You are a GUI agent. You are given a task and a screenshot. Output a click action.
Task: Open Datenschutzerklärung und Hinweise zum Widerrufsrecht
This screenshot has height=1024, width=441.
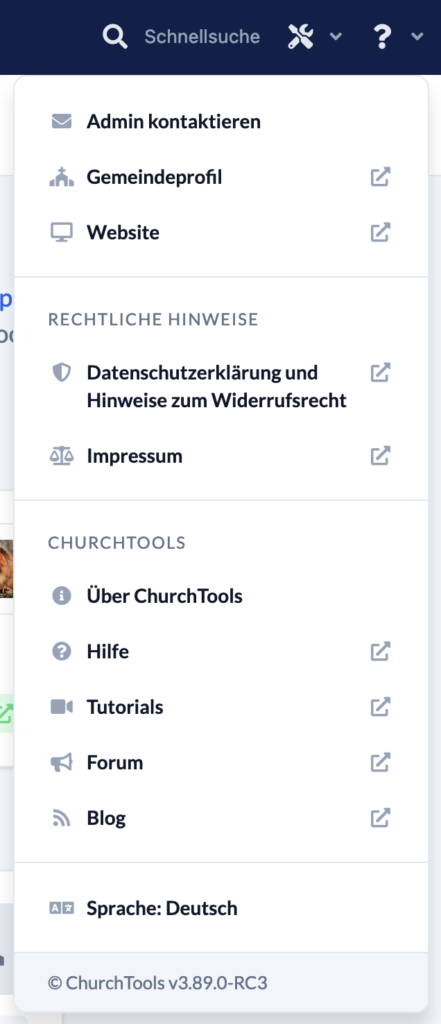(x=221, y=386)
